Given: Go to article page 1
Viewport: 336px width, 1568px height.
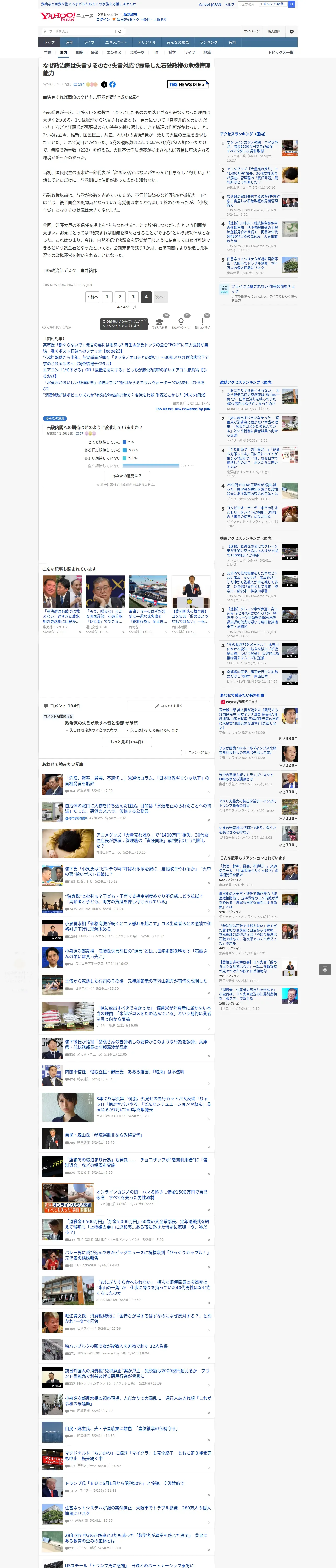Looking at the screenshot, I should pos(107,297).
